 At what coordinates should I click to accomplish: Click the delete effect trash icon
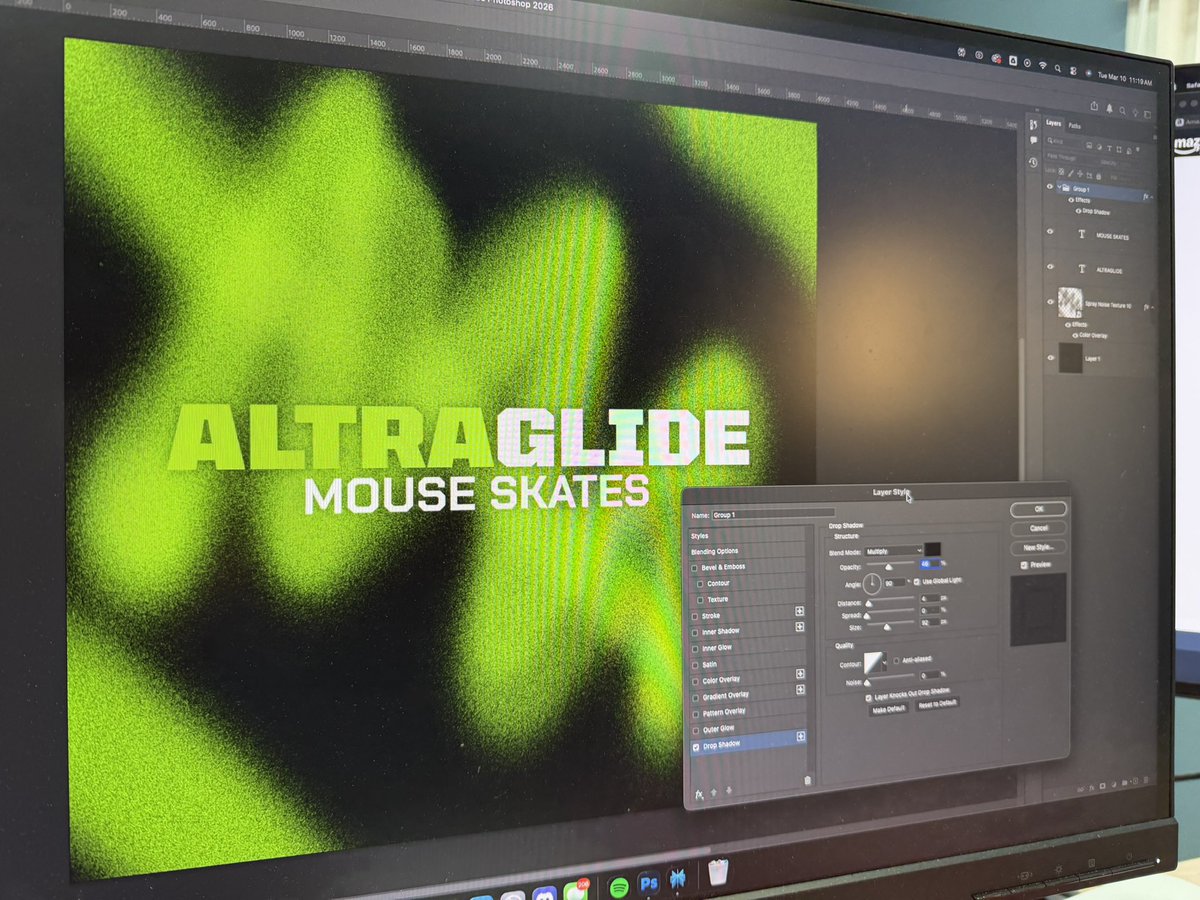pyautogui.click(x=807, y=781)
